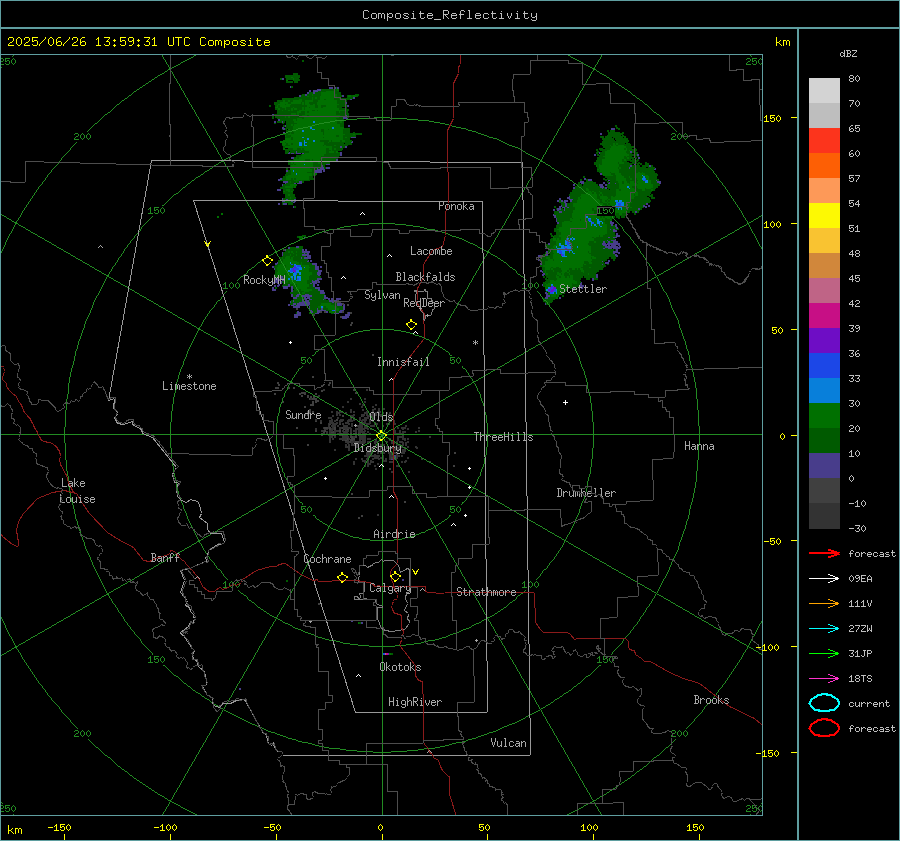The height and width of the screenshot is (841, 900).
Task: Click the Stettler city label
Action: [x=583, y=289]
